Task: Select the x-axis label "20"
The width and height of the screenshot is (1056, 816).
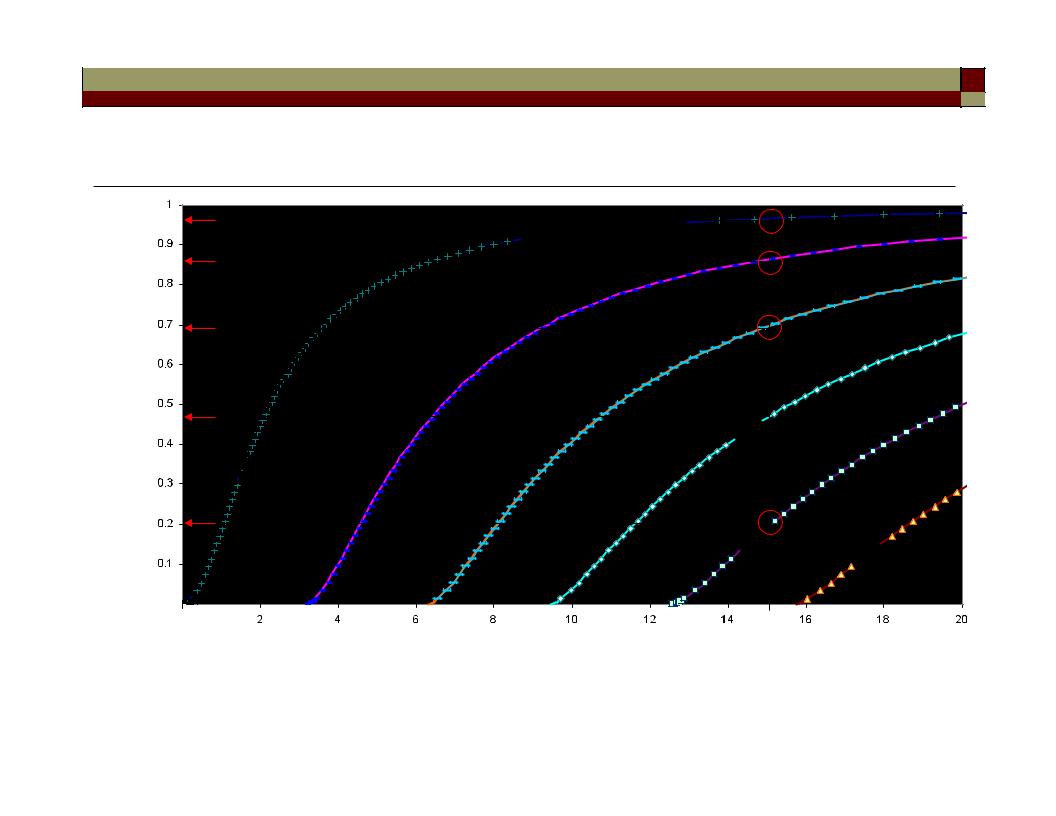Action: click(x=961, y=619)
